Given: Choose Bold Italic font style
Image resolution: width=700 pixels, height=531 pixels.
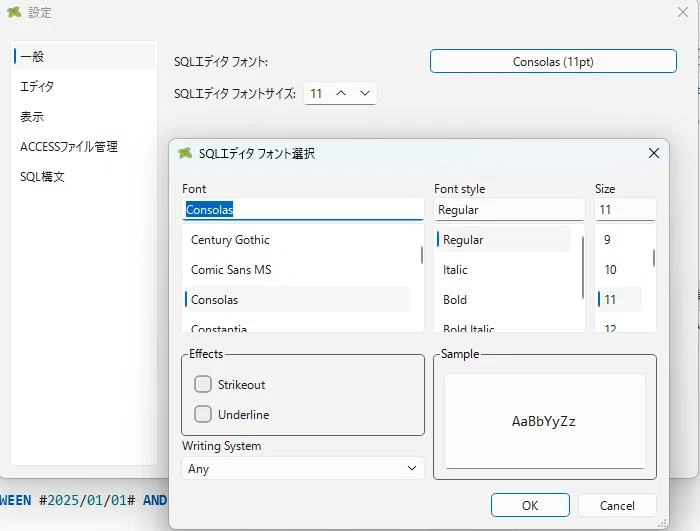Looking at the screenshot, I should [x=503, y=327].
